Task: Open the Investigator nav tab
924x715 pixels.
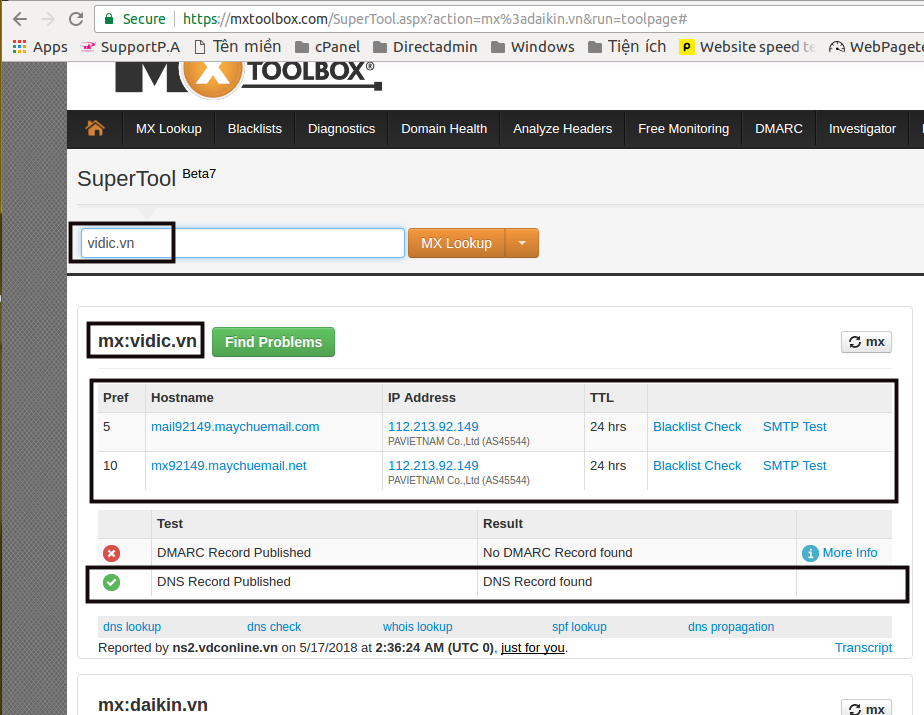Action: click(862, 128)
